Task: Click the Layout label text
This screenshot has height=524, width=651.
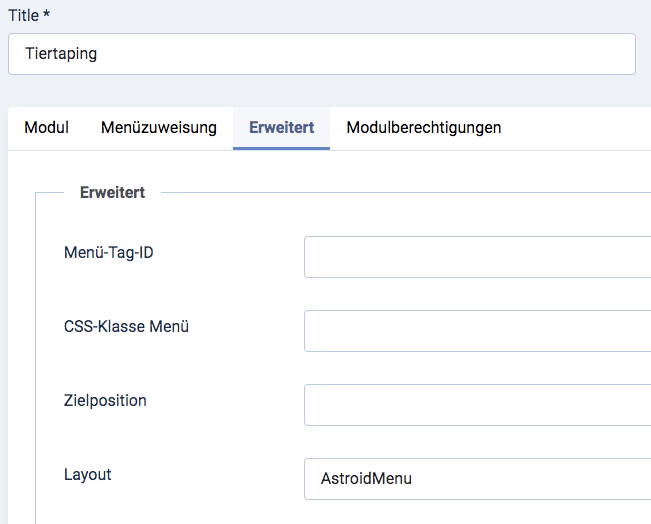Action: tap(87, 475)
